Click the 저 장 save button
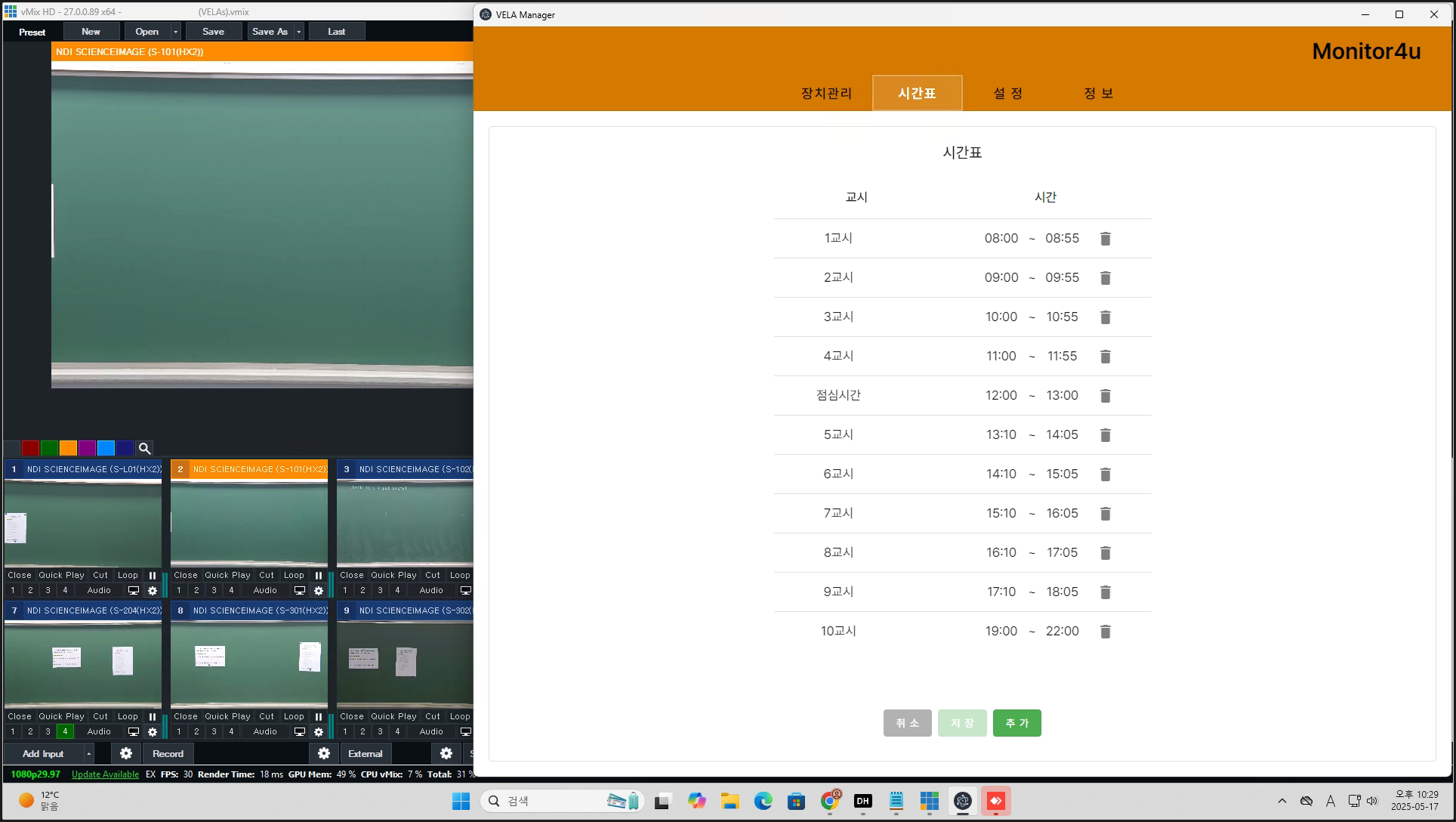The image size is (1456, 822). click(x=962, y=723)
